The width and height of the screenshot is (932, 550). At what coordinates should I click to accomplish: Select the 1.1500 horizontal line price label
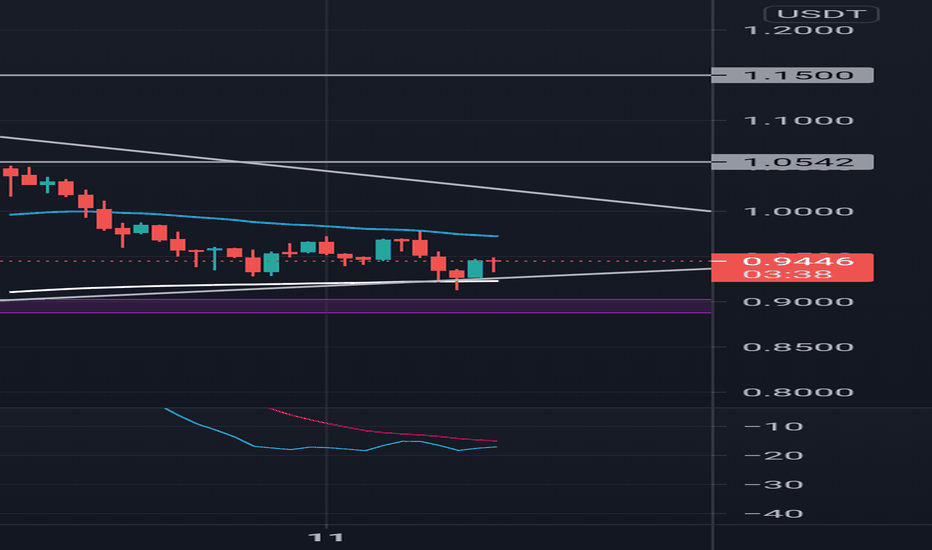[x=792, y=76]
